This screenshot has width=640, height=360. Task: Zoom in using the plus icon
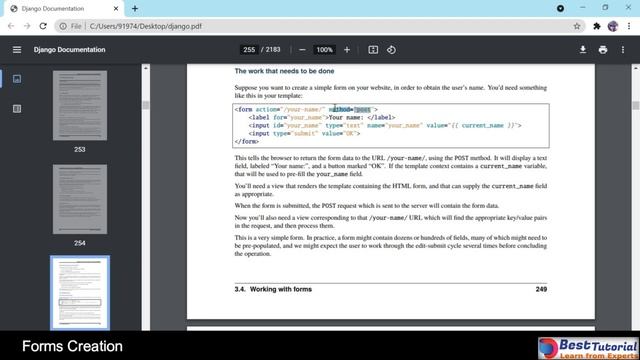347,50
